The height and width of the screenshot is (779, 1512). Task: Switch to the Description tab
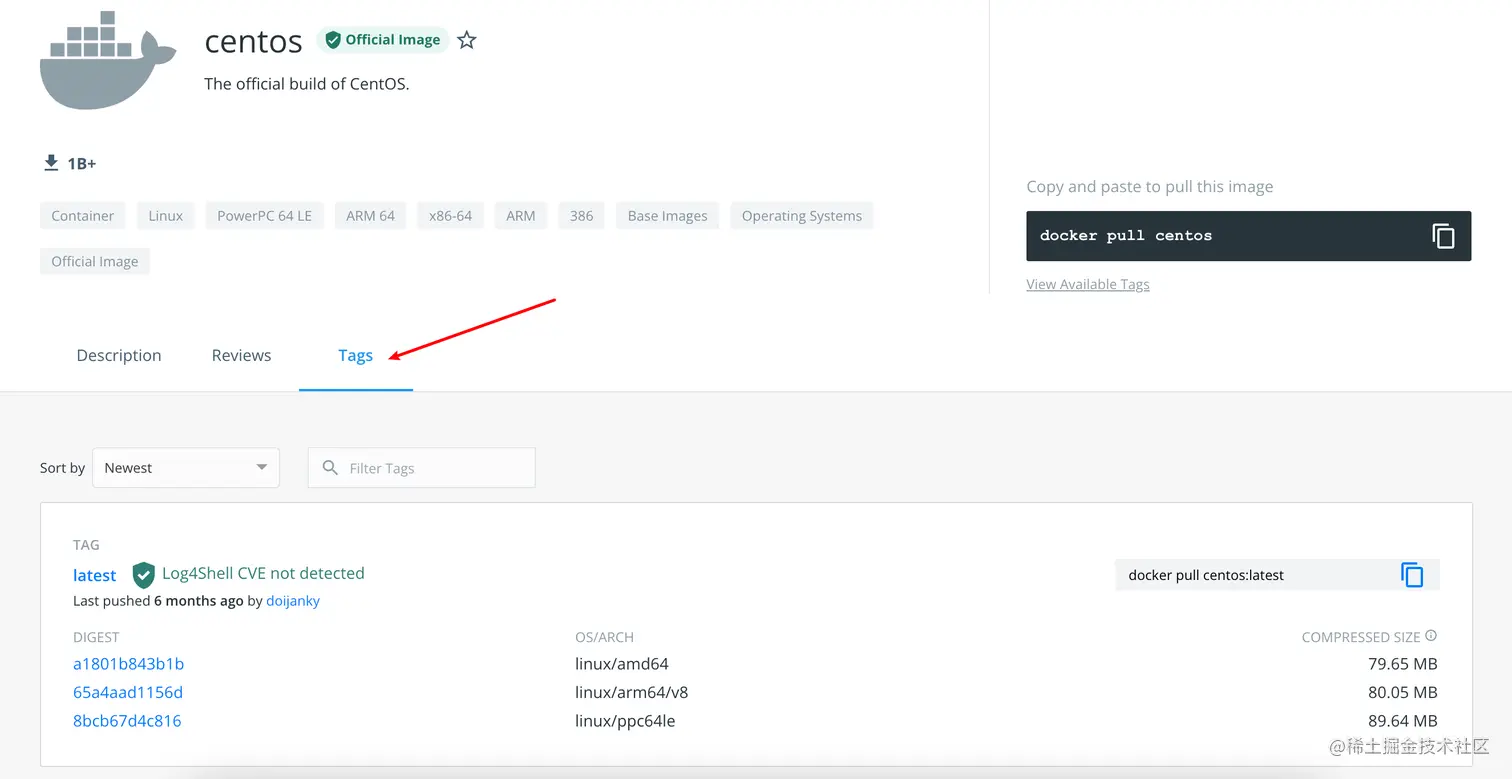coord(119,355)
